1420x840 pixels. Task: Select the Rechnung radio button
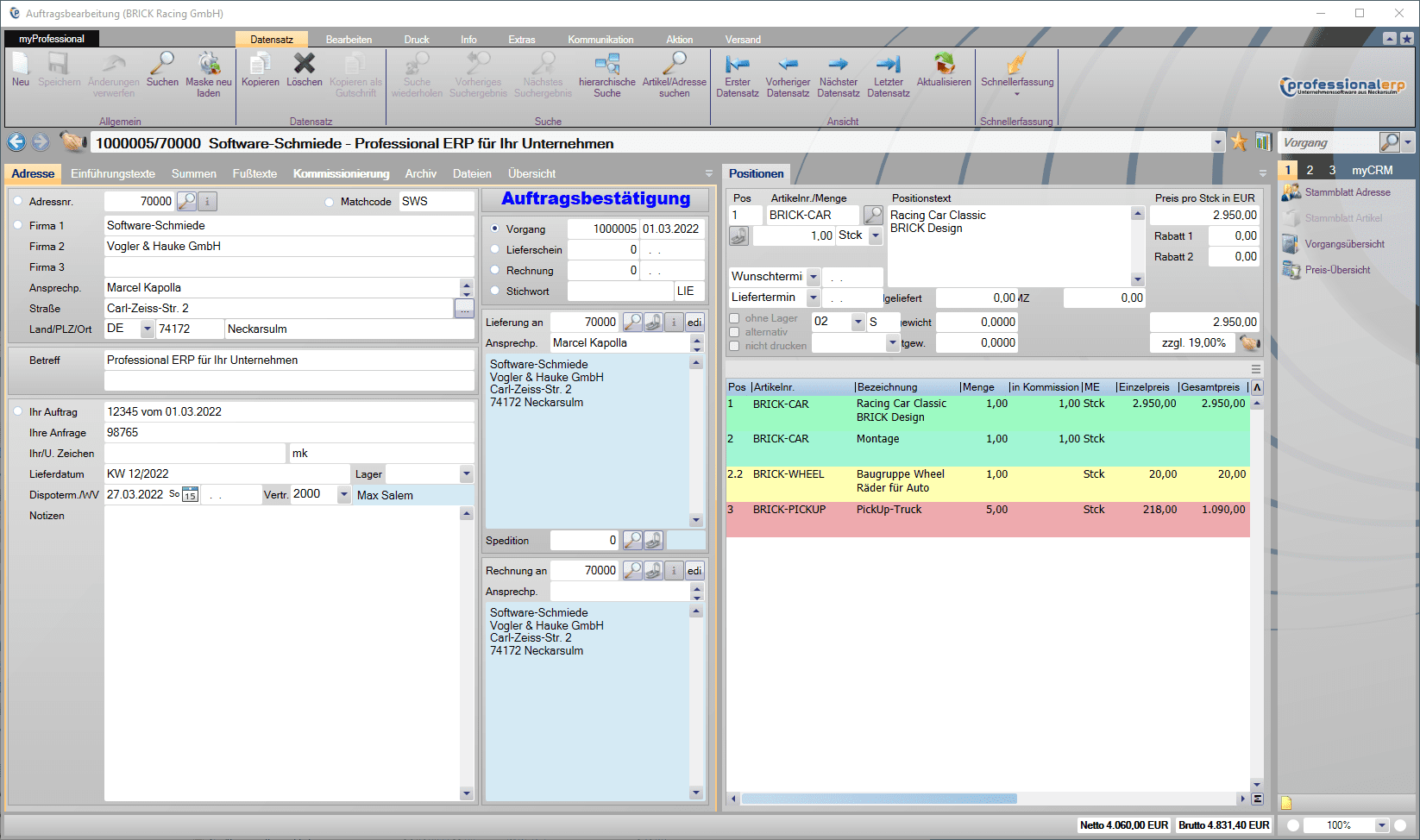[x=495, y=270]
